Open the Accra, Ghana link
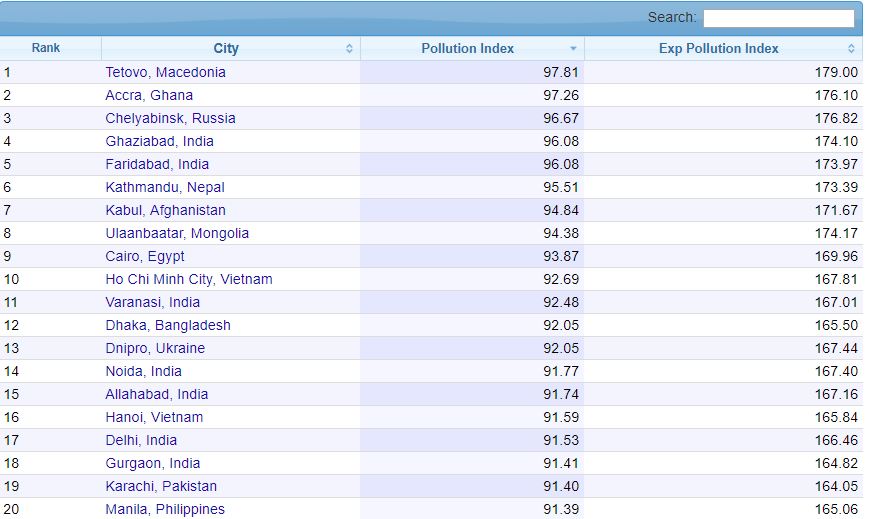Image resolution: width=872 pixels, height=519 pixels. (x=149, y=95)
